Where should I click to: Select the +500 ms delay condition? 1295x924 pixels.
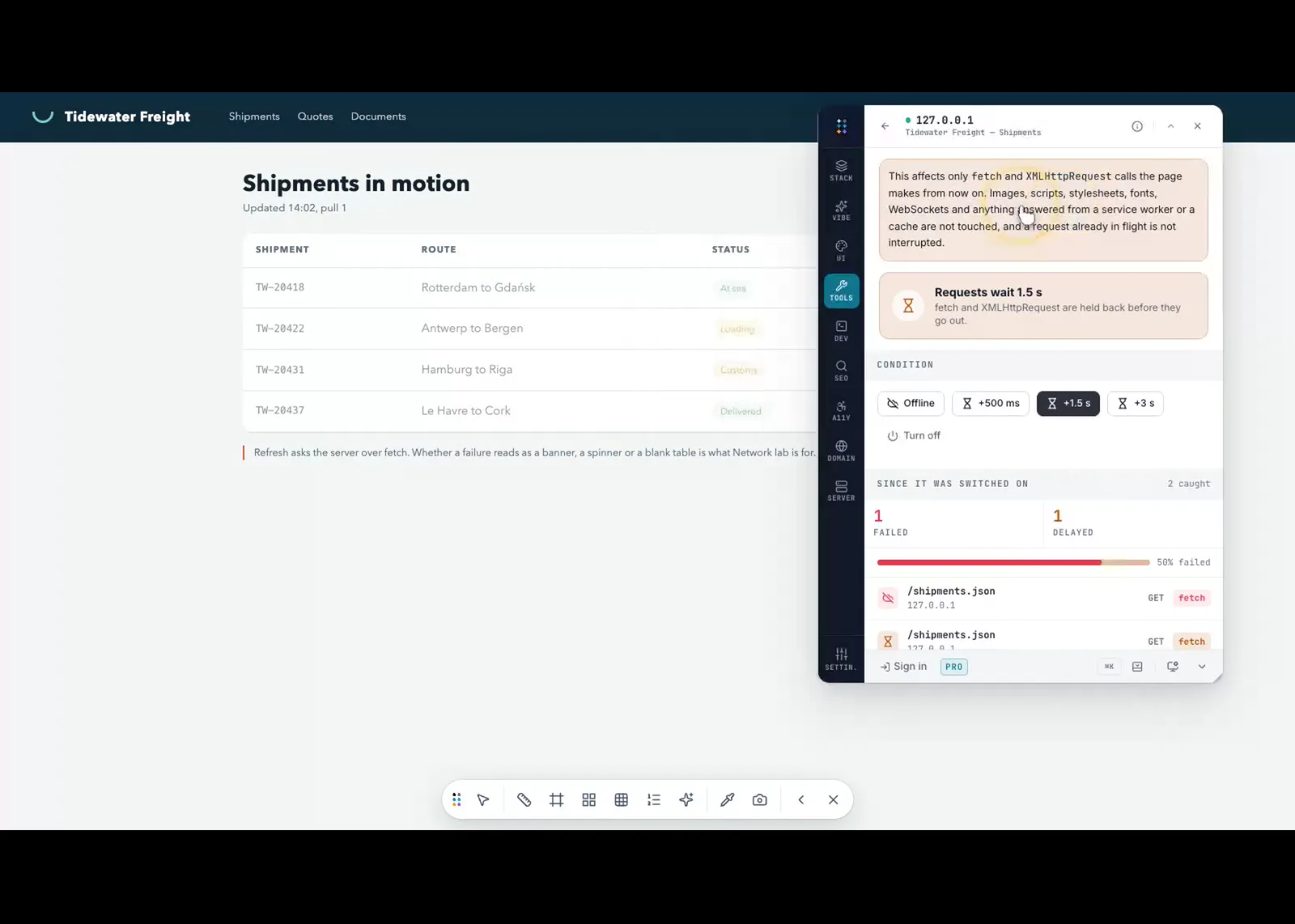tap(991, 403)
